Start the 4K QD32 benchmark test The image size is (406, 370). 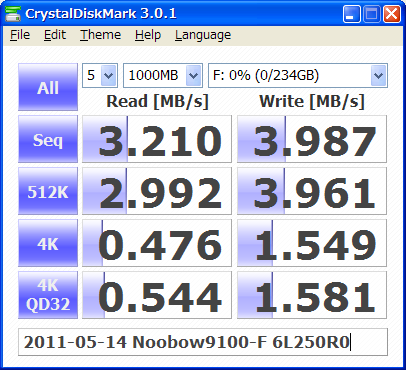pyautogui.click(x=48, y=295)
